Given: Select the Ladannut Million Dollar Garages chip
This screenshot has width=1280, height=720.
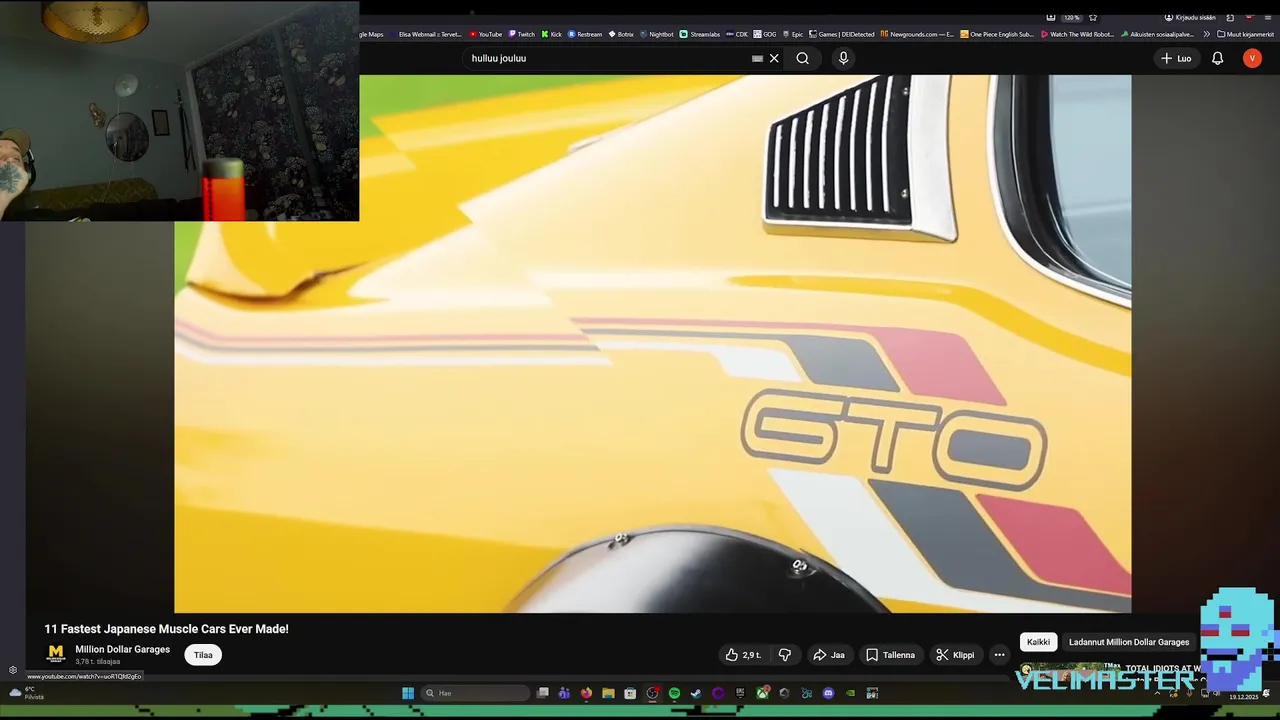Looking at the screenshot, I should (x=1129, y=642).
